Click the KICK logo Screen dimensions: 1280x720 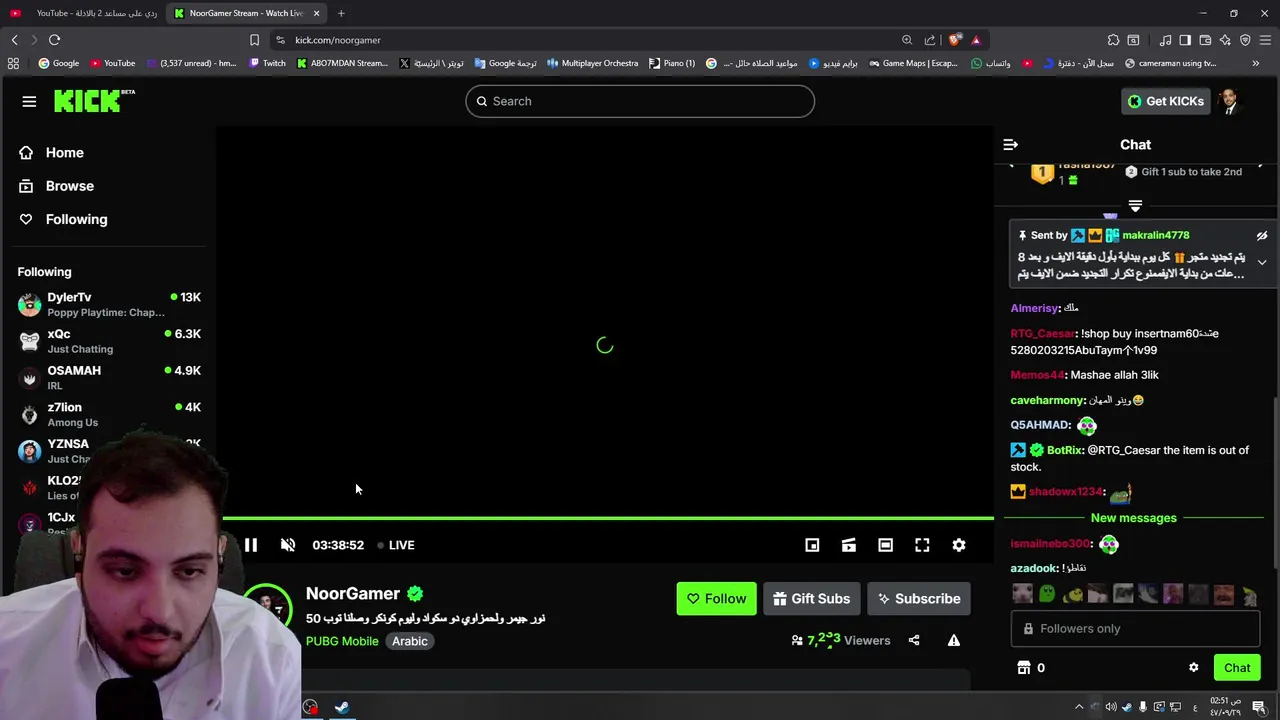pos(94,100)
